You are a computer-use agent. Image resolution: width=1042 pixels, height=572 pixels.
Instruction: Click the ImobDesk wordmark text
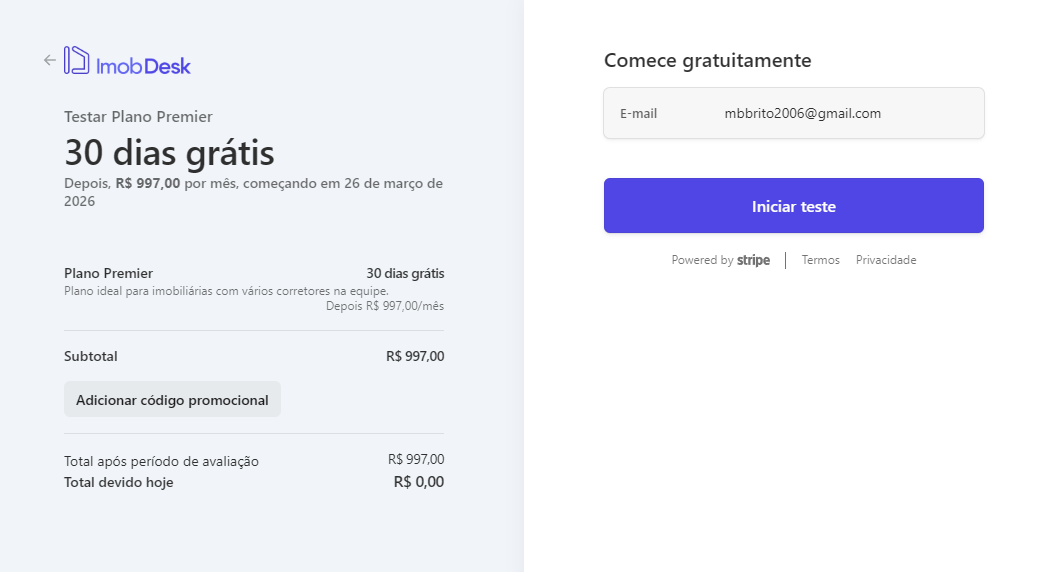click(x=143, y=66)
